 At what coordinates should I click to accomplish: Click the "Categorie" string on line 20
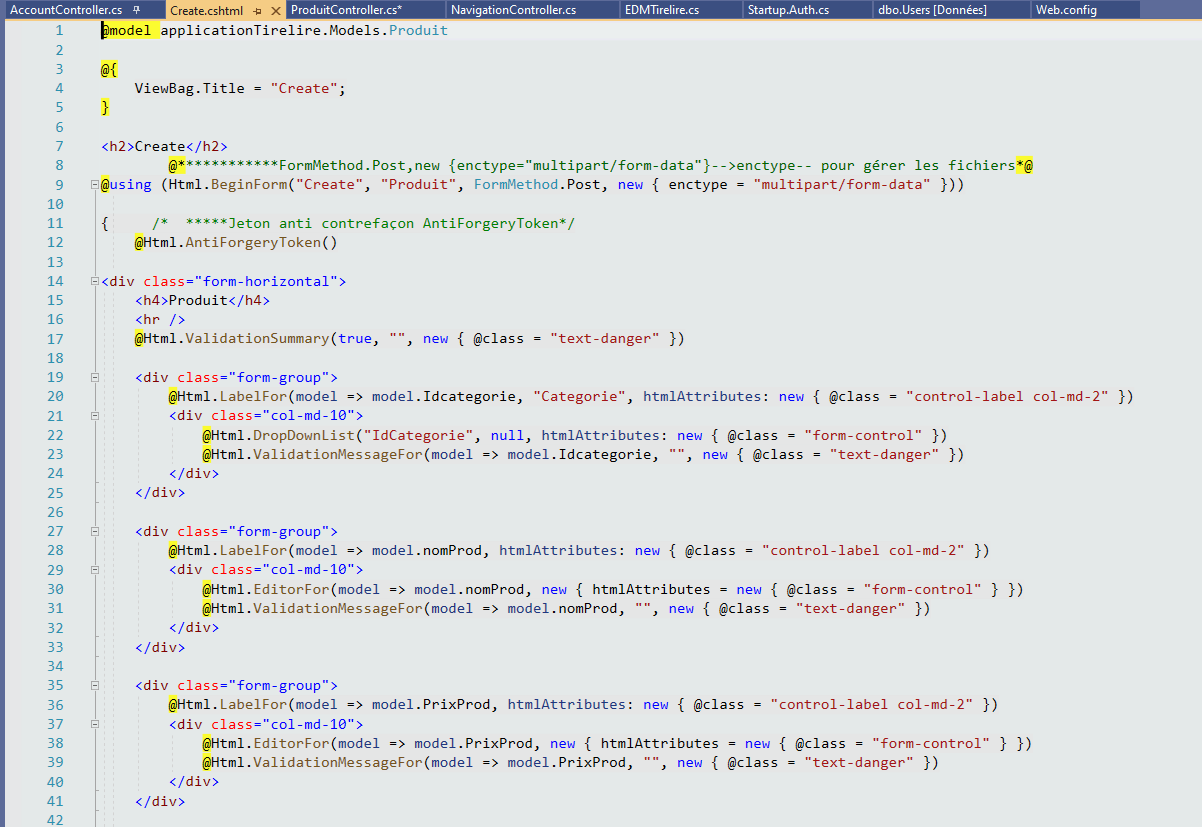[x=580, y=397]
